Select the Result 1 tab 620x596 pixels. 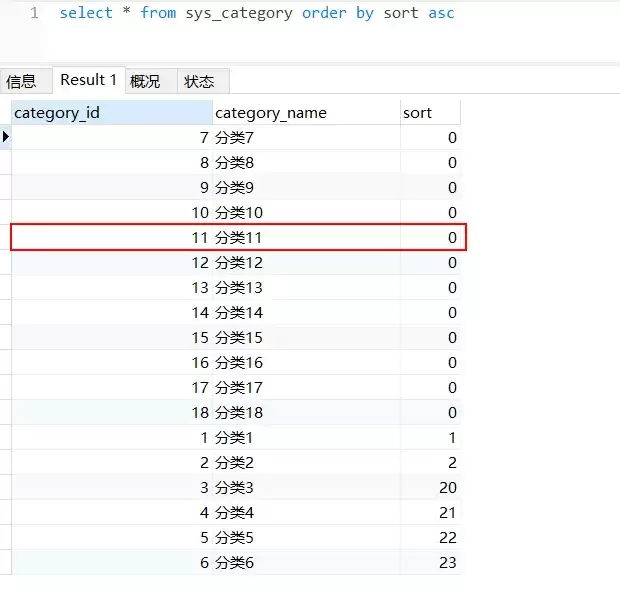89,80
